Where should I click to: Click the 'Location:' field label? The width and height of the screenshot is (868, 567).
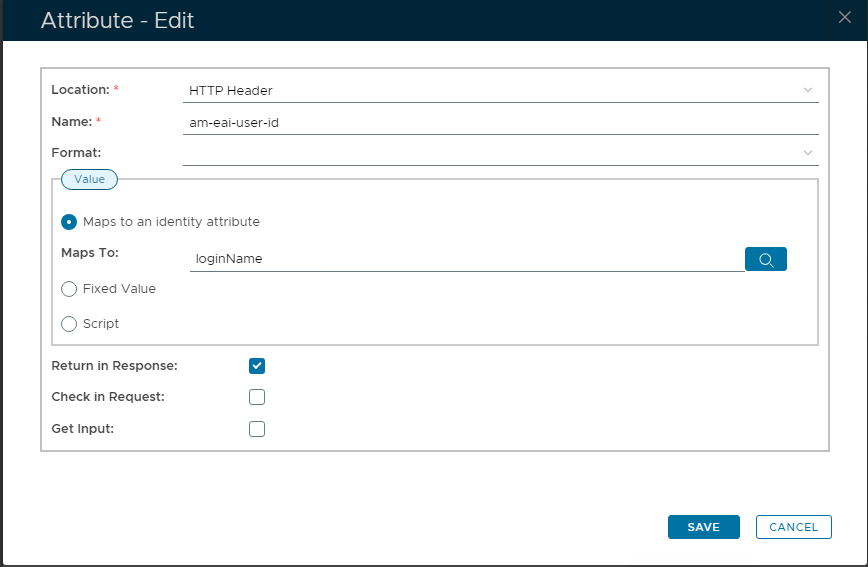pos(80,90)
